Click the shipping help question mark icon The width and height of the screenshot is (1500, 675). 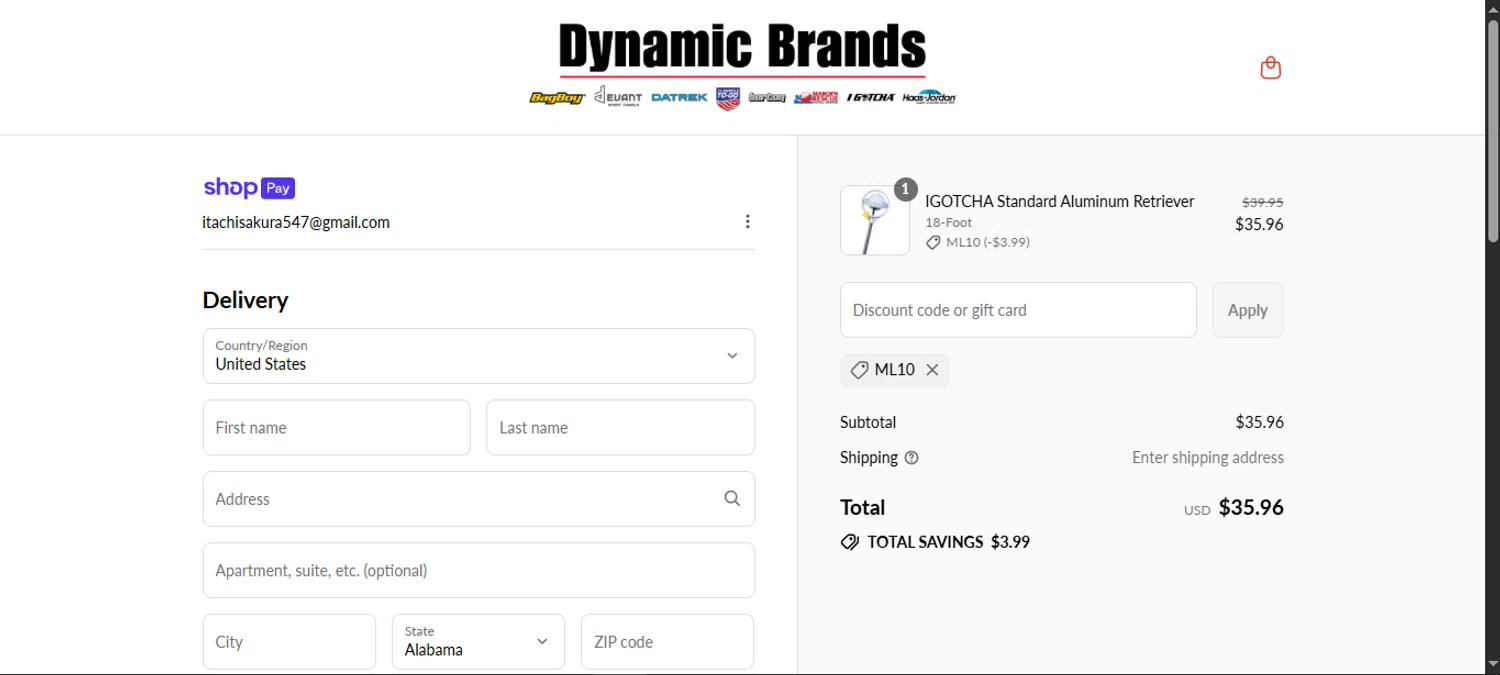(x=911, y=458)
